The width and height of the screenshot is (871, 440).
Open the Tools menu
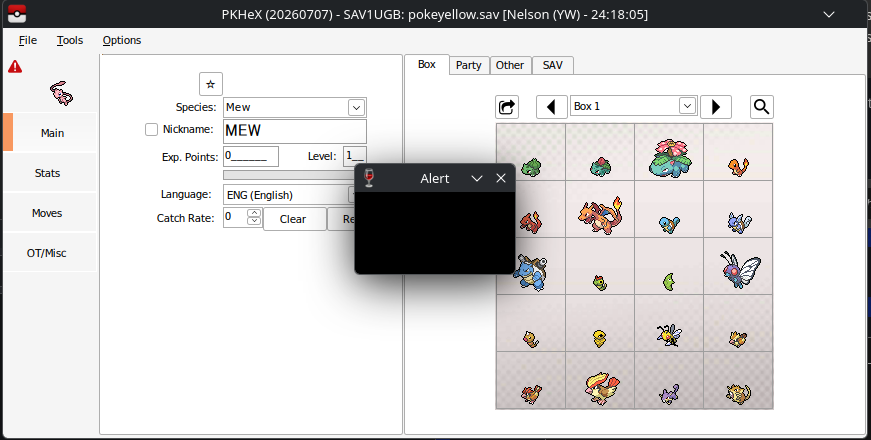point(69,40)
